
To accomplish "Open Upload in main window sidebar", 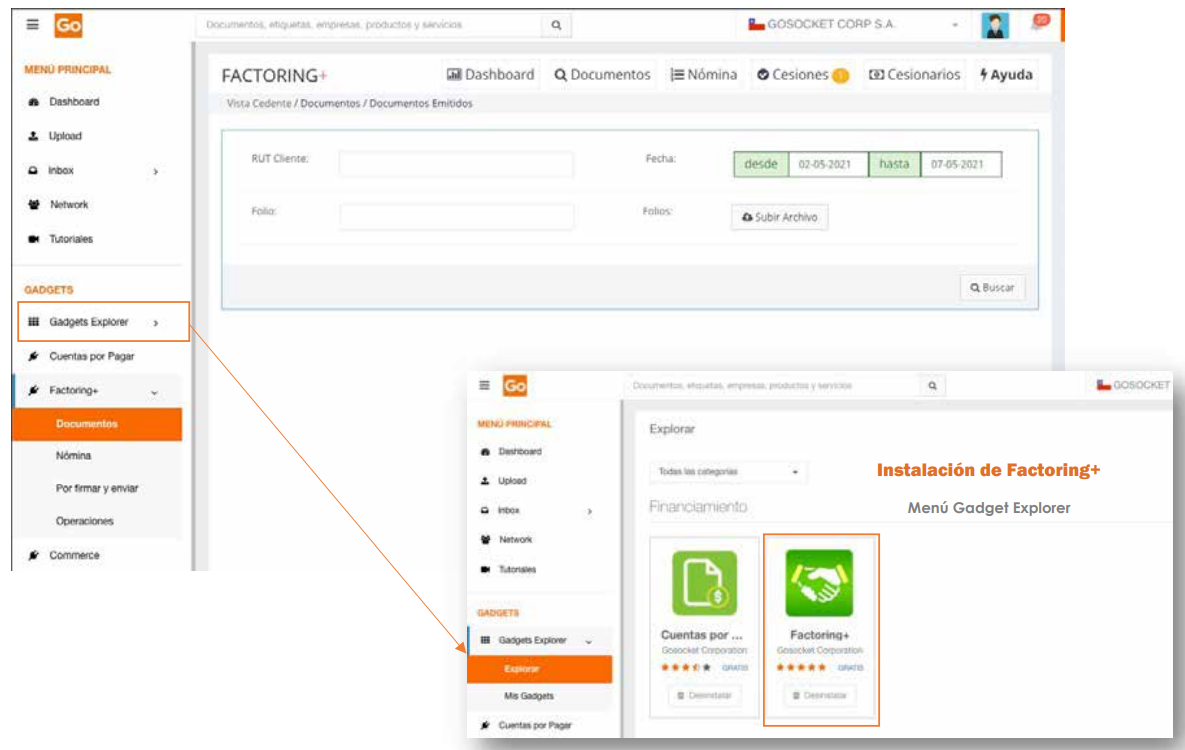I will click(65, 136).
